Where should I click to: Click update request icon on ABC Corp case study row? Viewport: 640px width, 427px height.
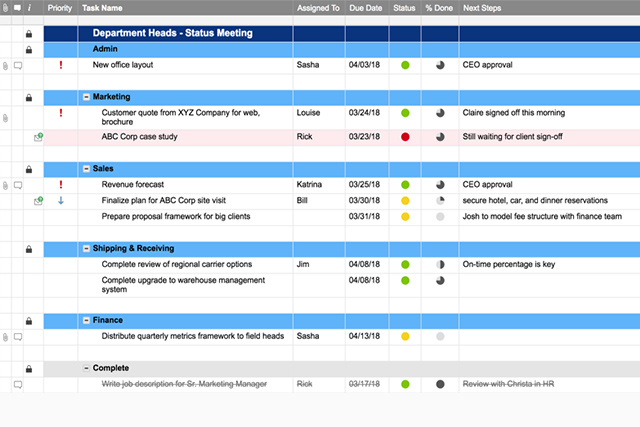tap(38, 137)
